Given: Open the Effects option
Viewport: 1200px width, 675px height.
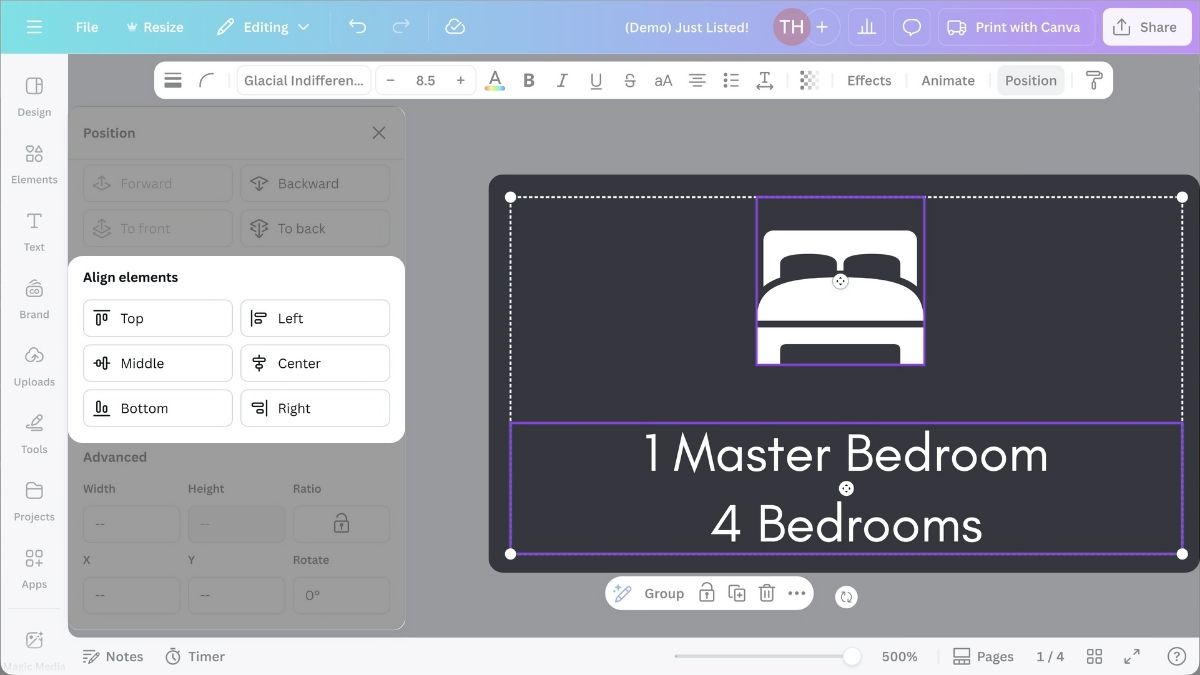Looking at the screenshot, I should coord(869,80).
